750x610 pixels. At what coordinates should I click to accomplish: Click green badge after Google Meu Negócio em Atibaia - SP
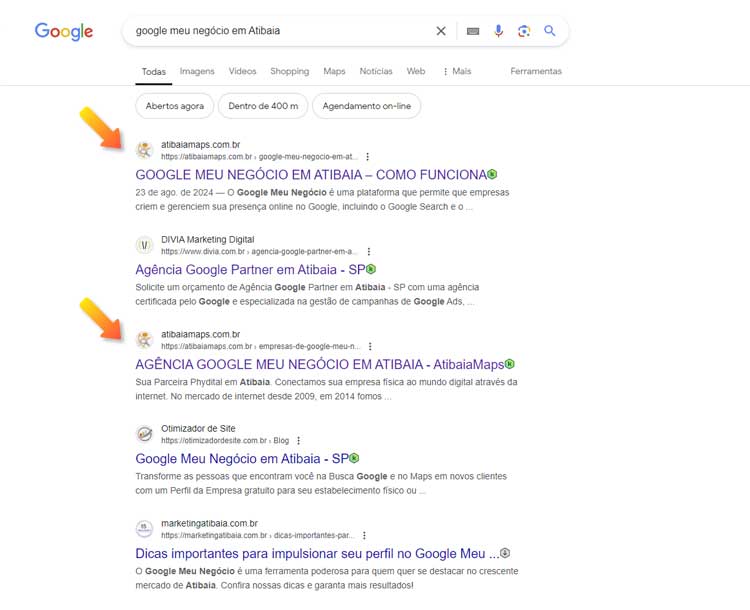tap(353, 458)
